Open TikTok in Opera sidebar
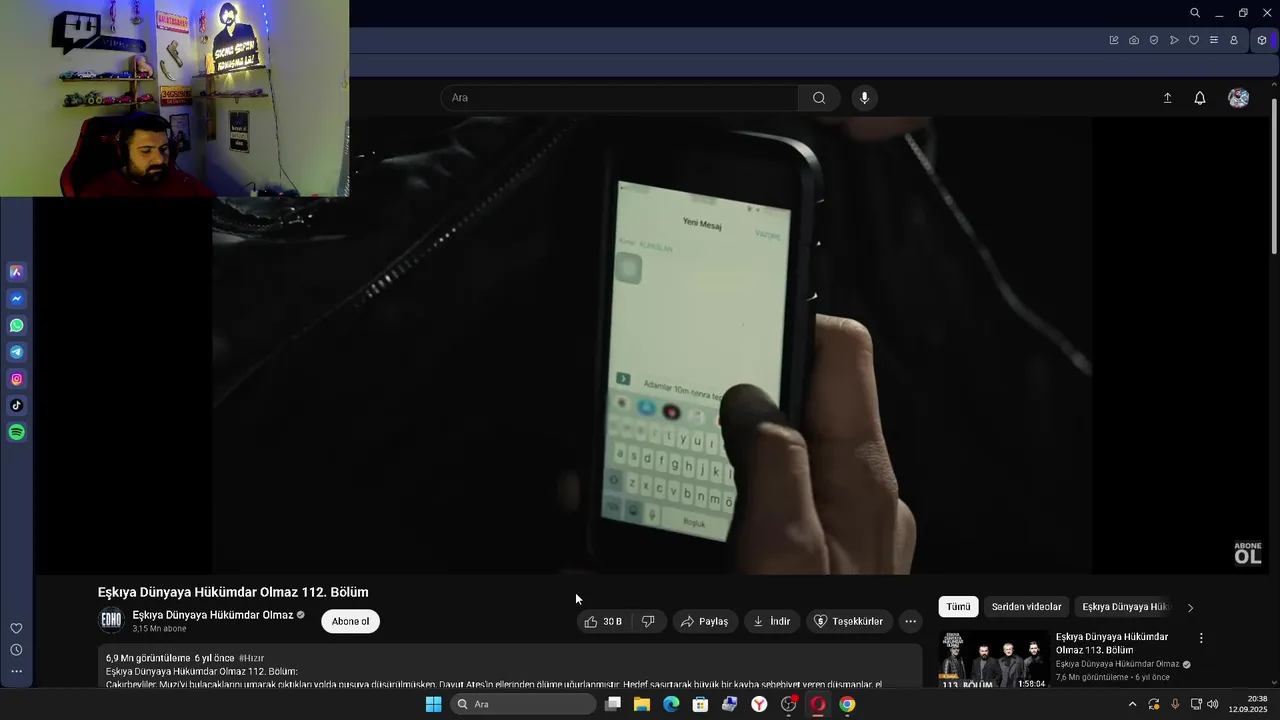The width and height of the screenshot is (1280, 720). click(x=16, y=406)
